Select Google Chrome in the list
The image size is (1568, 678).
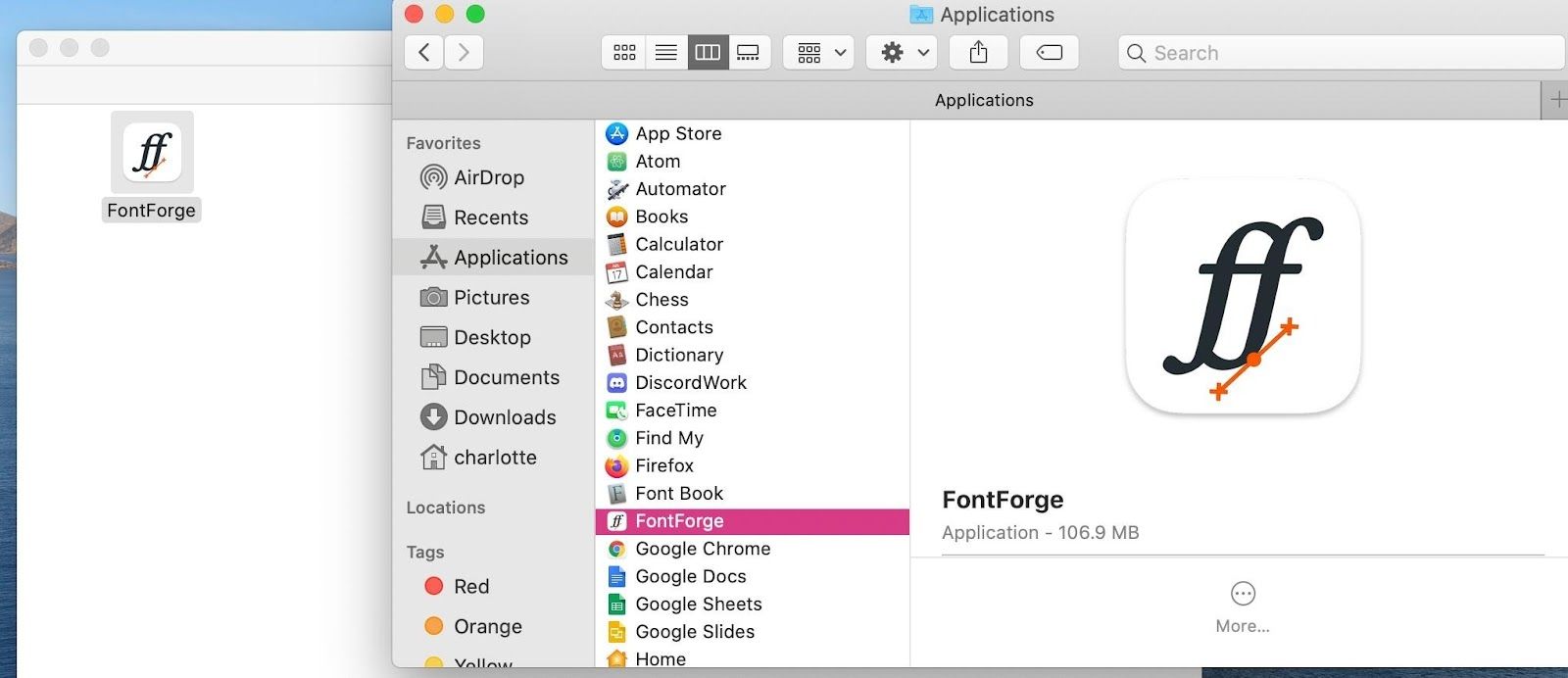point(752,549)
